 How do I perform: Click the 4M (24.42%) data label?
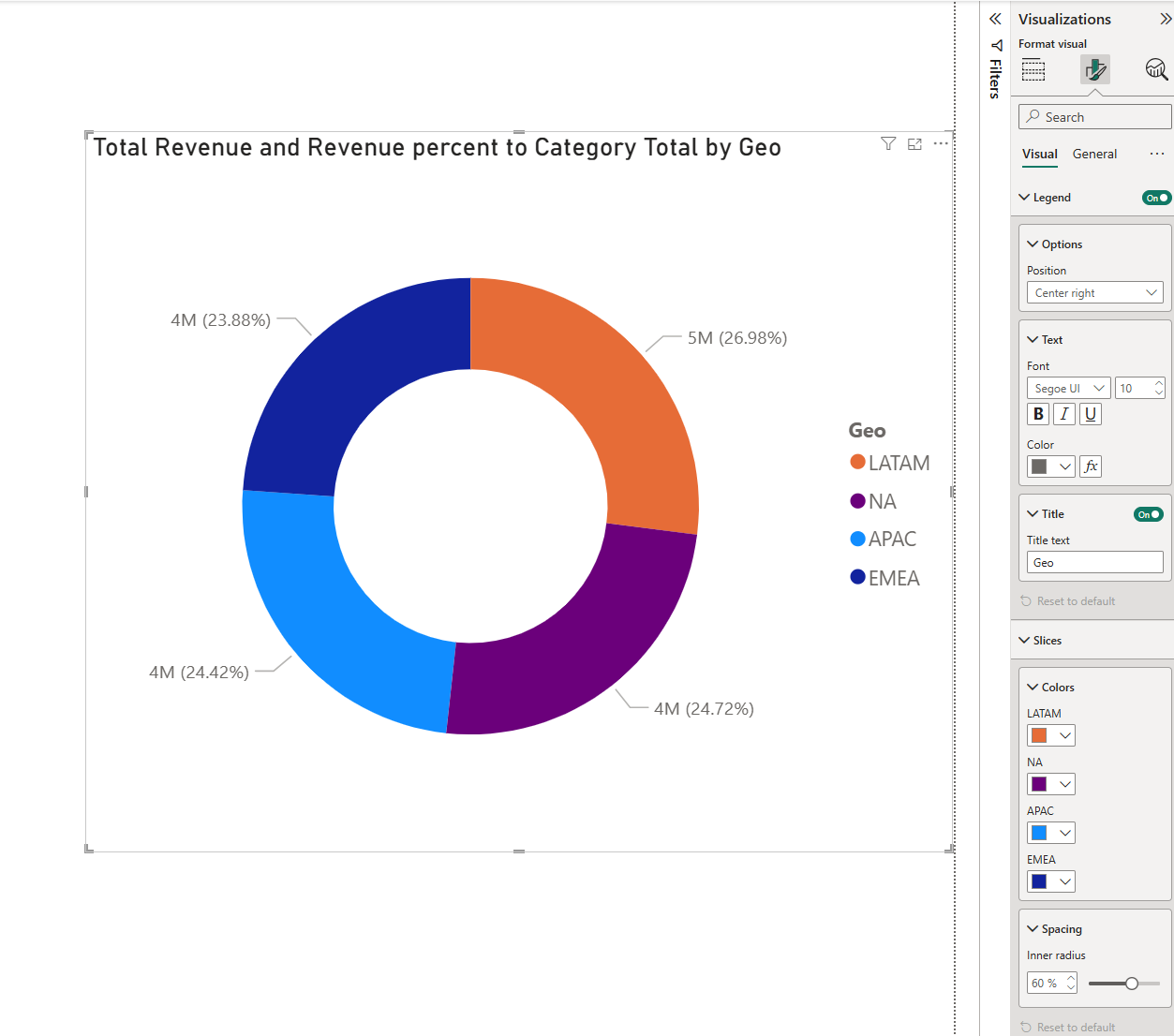point(199,673)
